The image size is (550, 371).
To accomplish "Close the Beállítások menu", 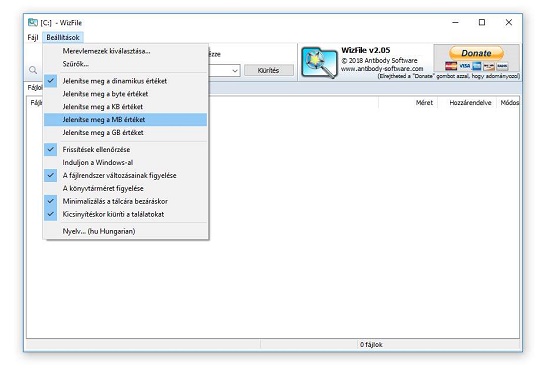I will (63, 38).
